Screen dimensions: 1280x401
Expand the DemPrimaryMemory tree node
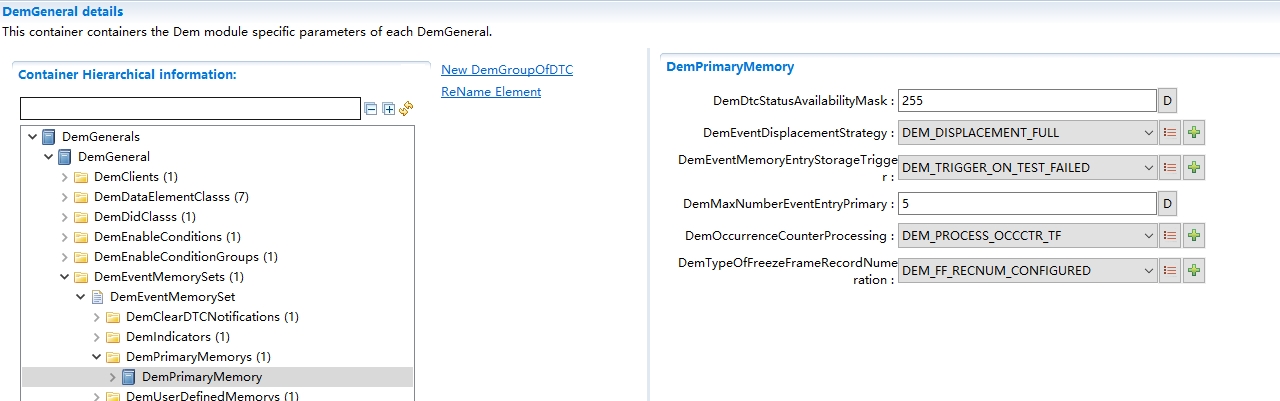pos(113,377)
